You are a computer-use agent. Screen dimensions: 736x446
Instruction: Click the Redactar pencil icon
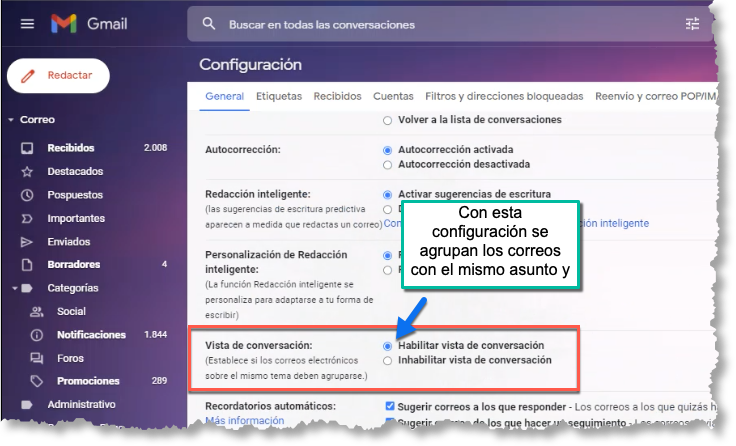pyautogui.click(x=28, y=76)
